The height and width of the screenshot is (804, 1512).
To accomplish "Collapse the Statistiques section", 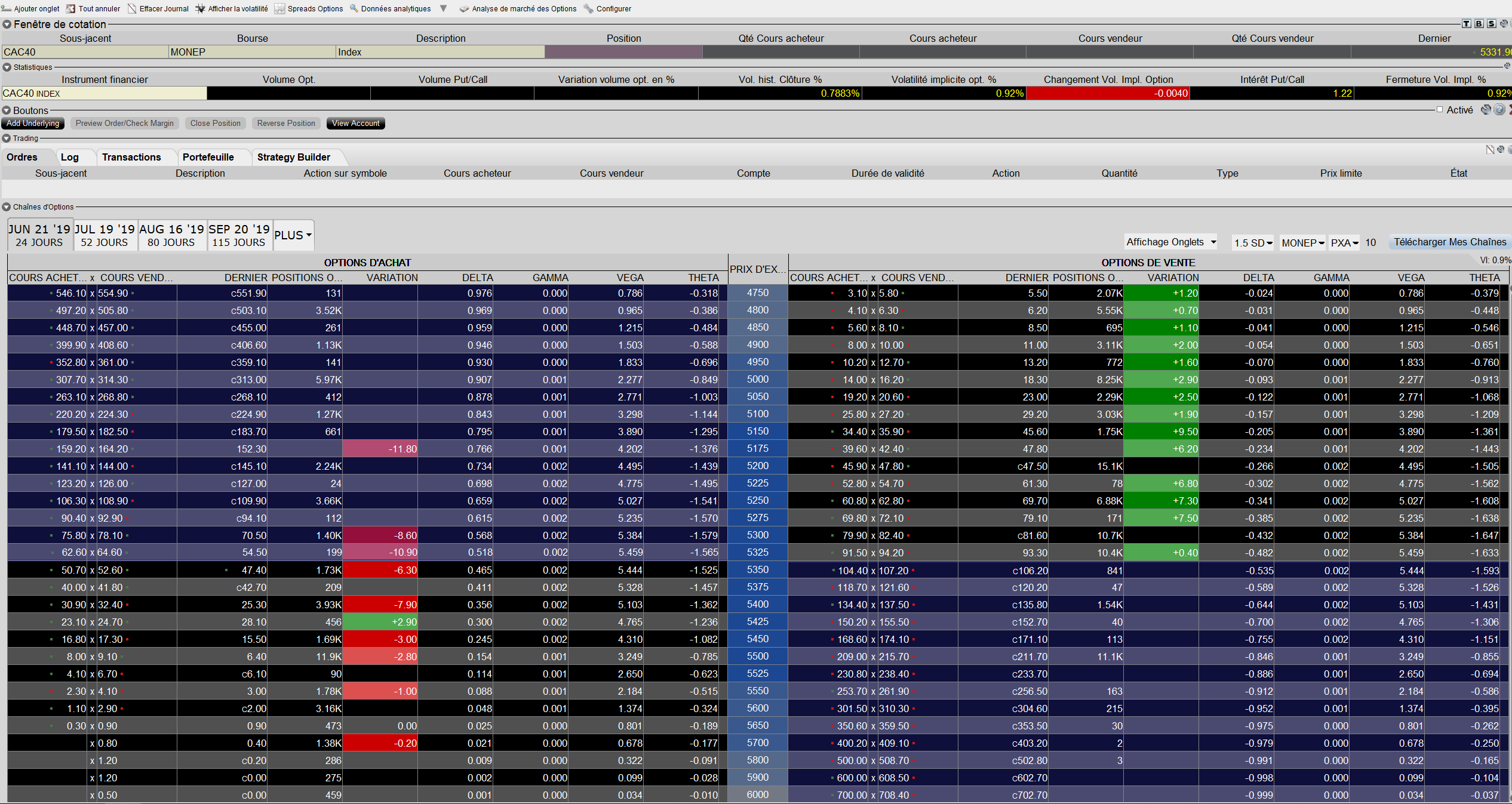I will 7,67.
